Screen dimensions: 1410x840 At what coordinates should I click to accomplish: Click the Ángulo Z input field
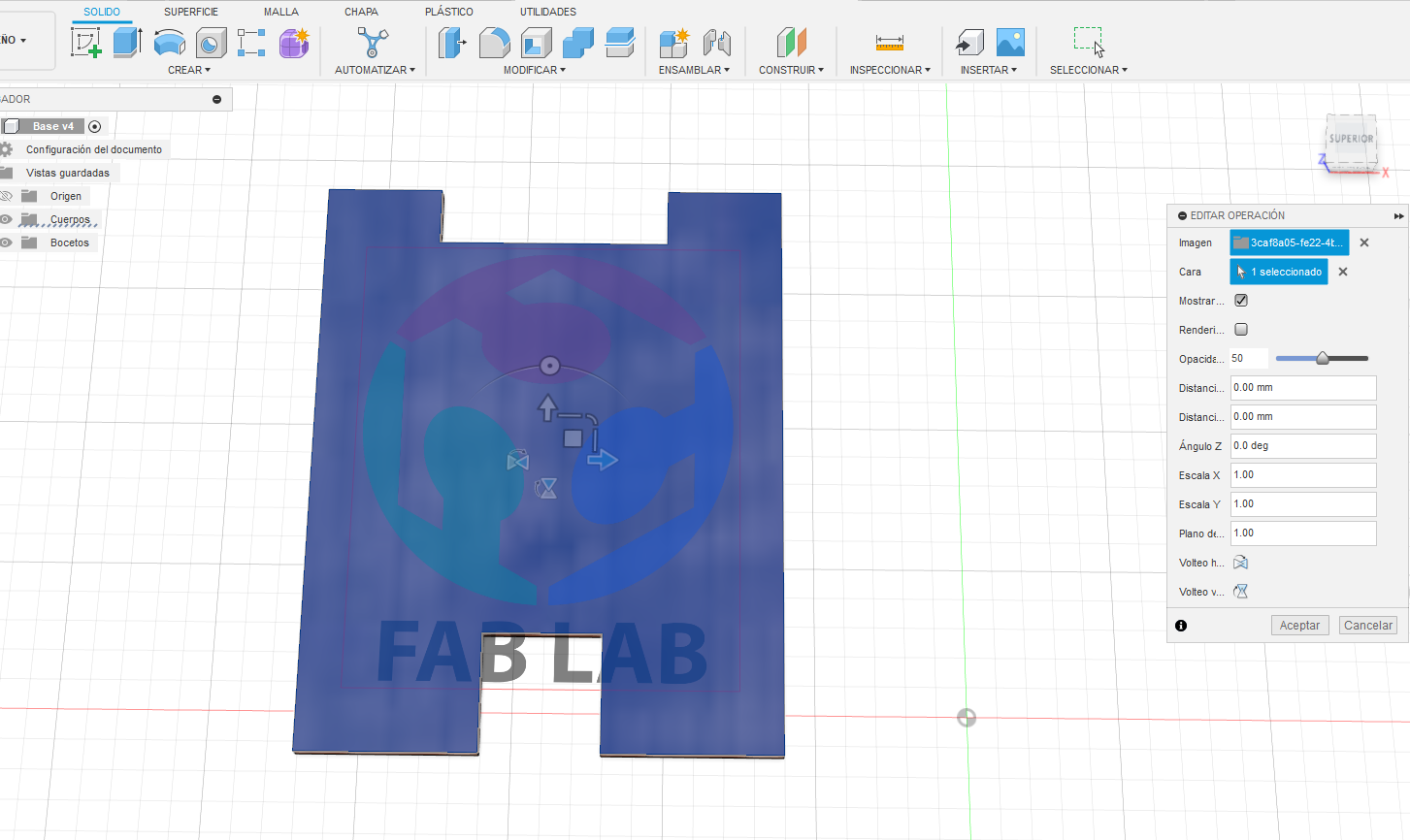pyautogui.click(x=1303, y=446)
